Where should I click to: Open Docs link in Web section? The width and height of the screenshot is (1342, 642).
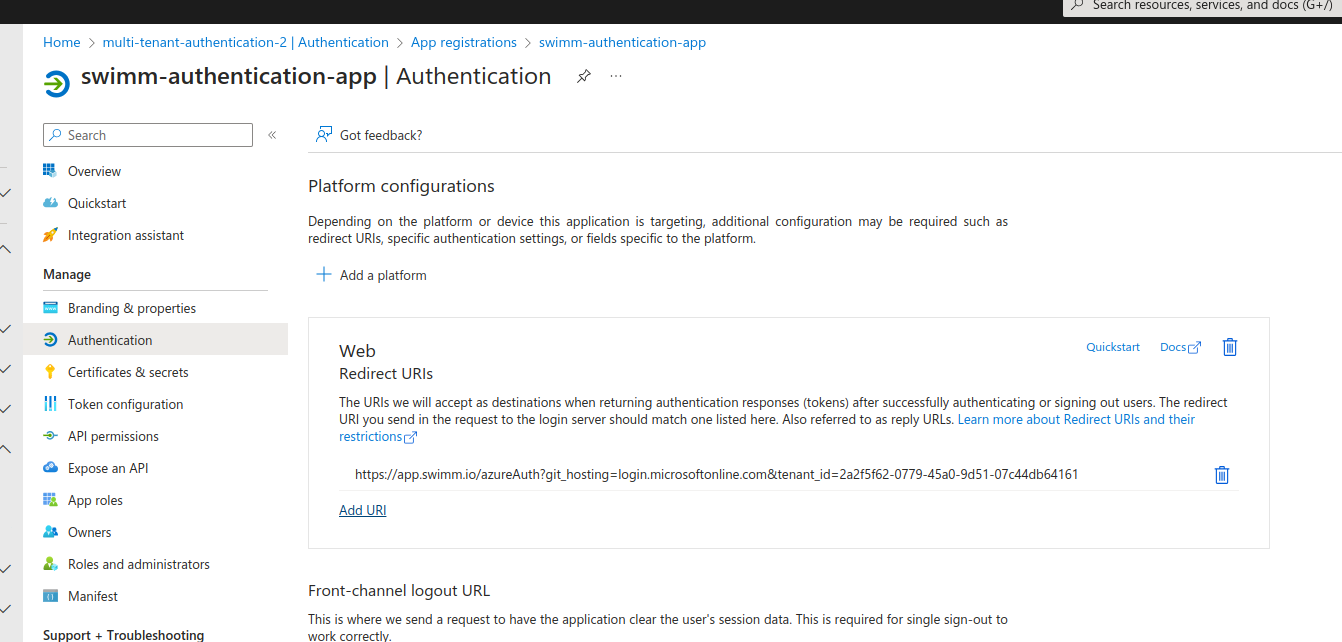tap(1180, 347)
